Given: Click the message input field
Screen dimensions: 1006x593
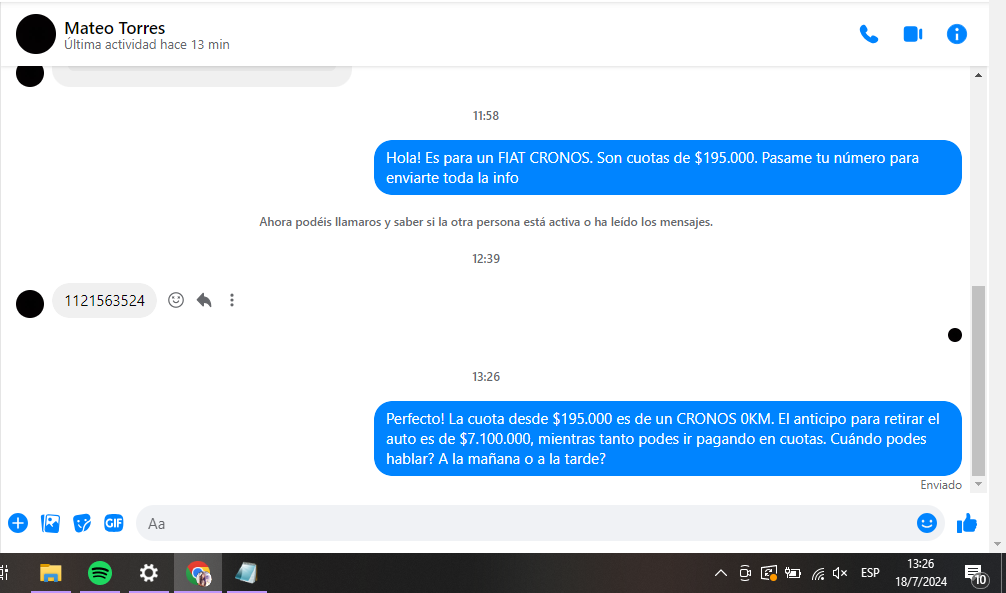Looking at the screenshot, I should pos(520,523).
